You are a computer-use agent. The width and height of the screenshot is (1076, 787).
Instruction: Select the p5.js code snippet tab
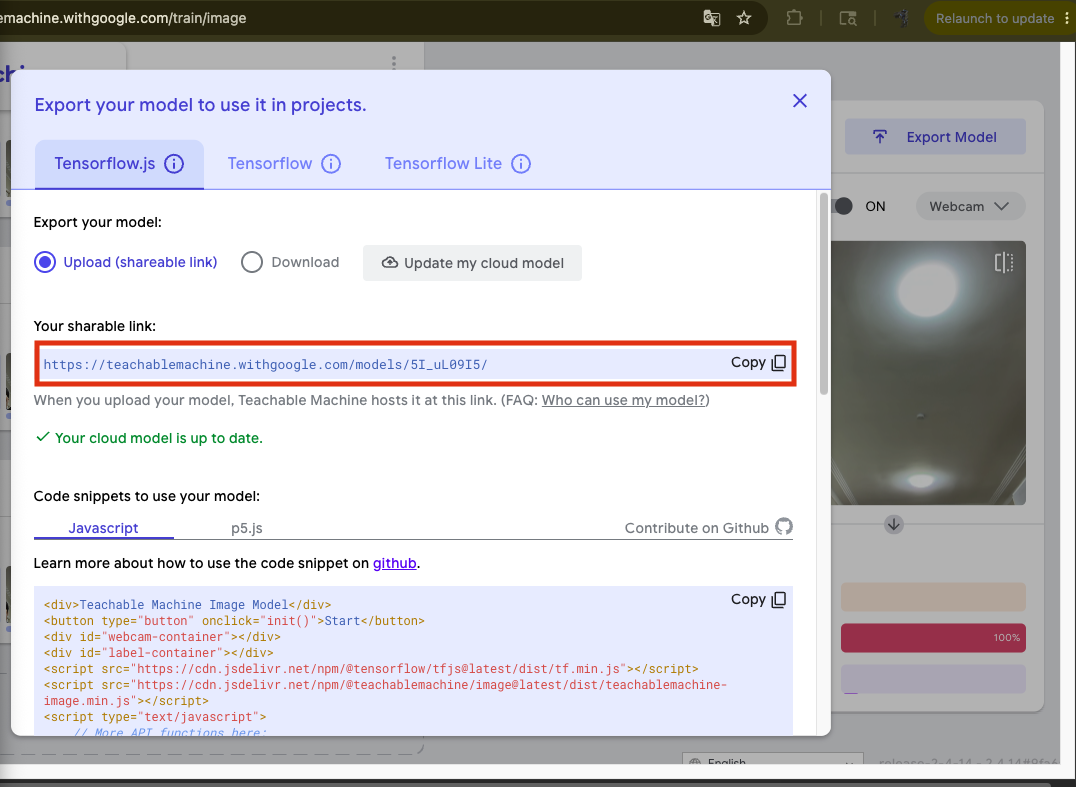(x=246, y=528)
